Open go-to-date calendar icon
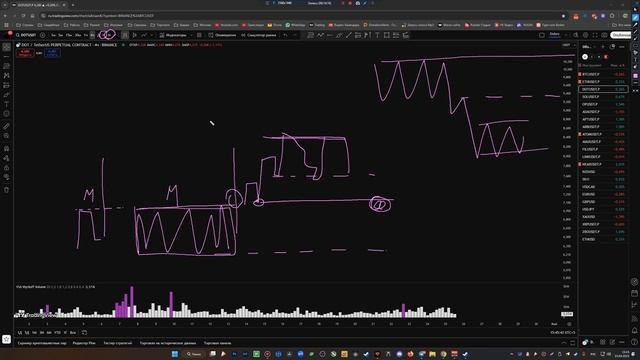Image resolution: width=640 pixels, height=360 pixels. click(x=84, y=333)
